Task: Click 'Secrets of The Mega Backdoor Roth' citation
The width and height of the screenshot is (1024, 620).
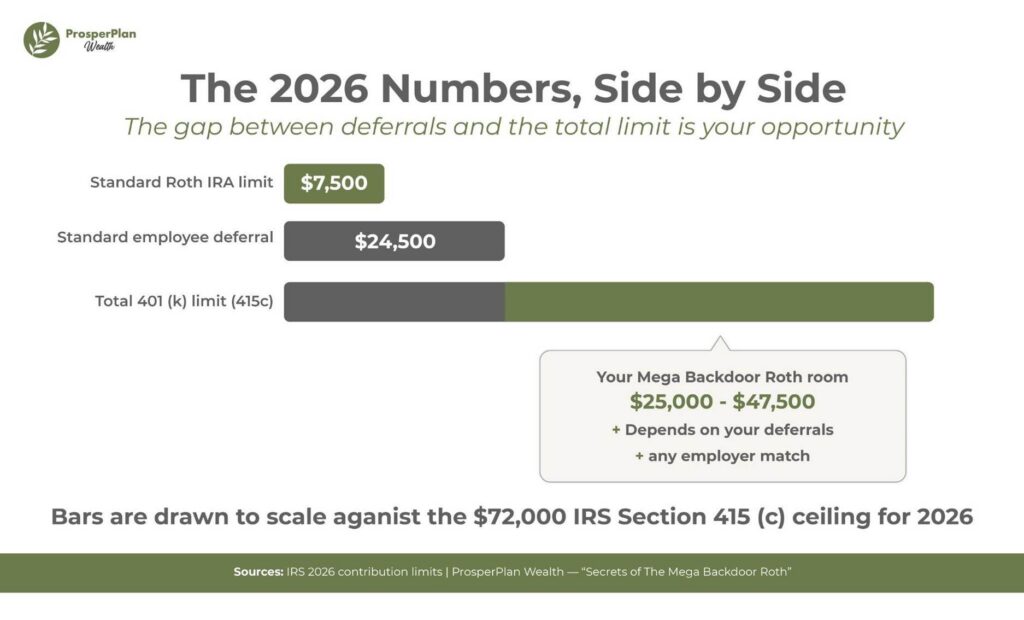Action: tap(686, 572)
